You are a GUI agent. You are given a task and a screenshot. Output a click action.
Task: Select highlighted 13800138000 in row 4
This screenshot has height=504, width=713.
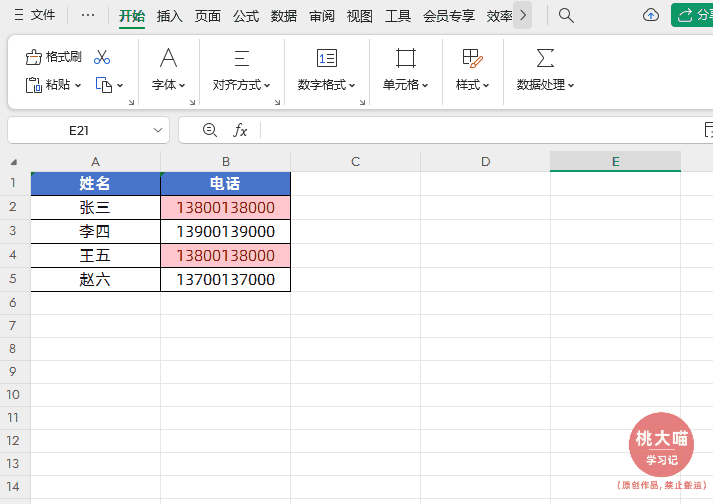pyautogui.click(x=226, y=256)
